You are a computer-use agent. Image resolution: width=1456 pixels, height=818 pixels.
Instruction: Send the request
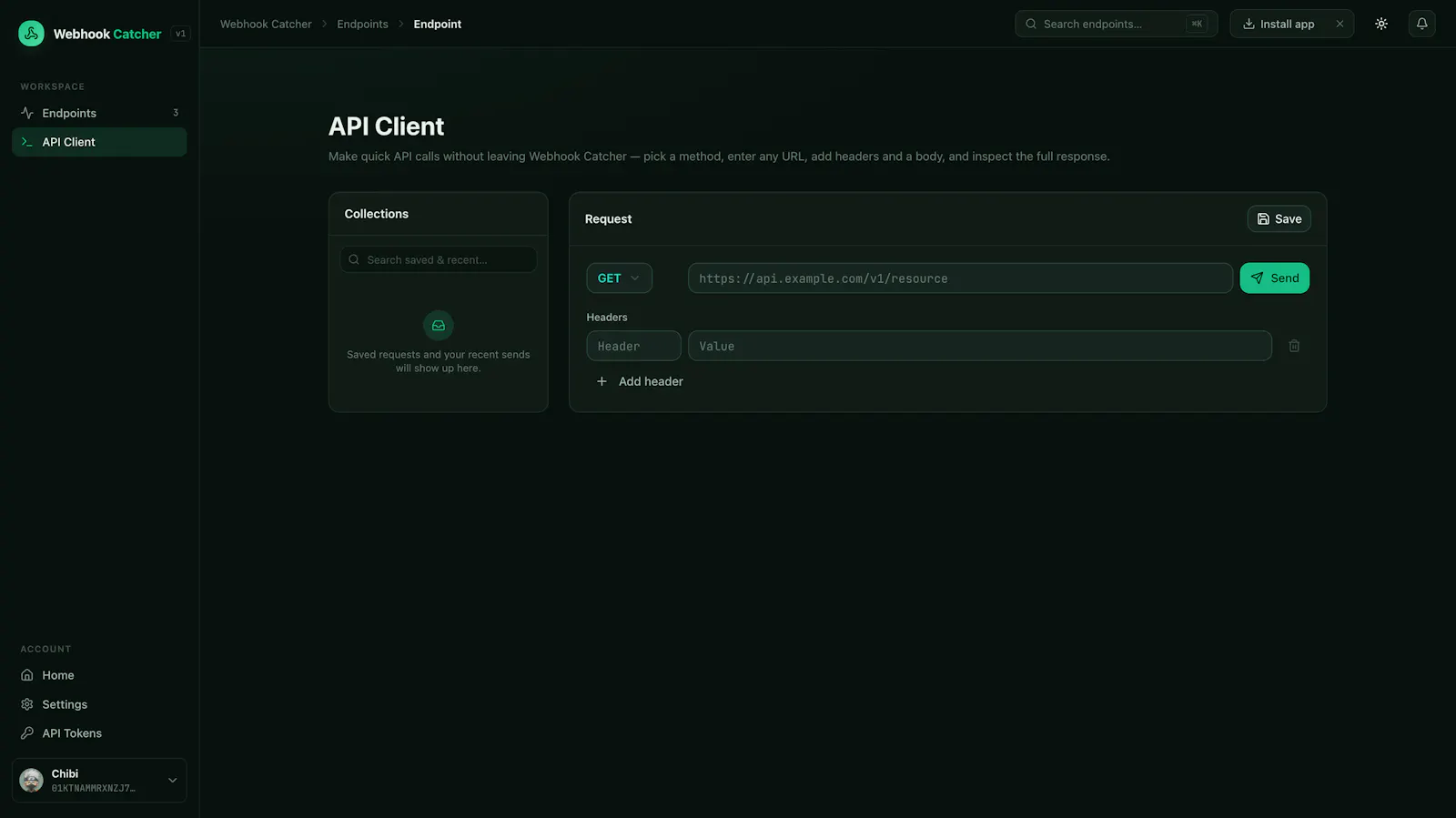click(x=1274, y=278)
